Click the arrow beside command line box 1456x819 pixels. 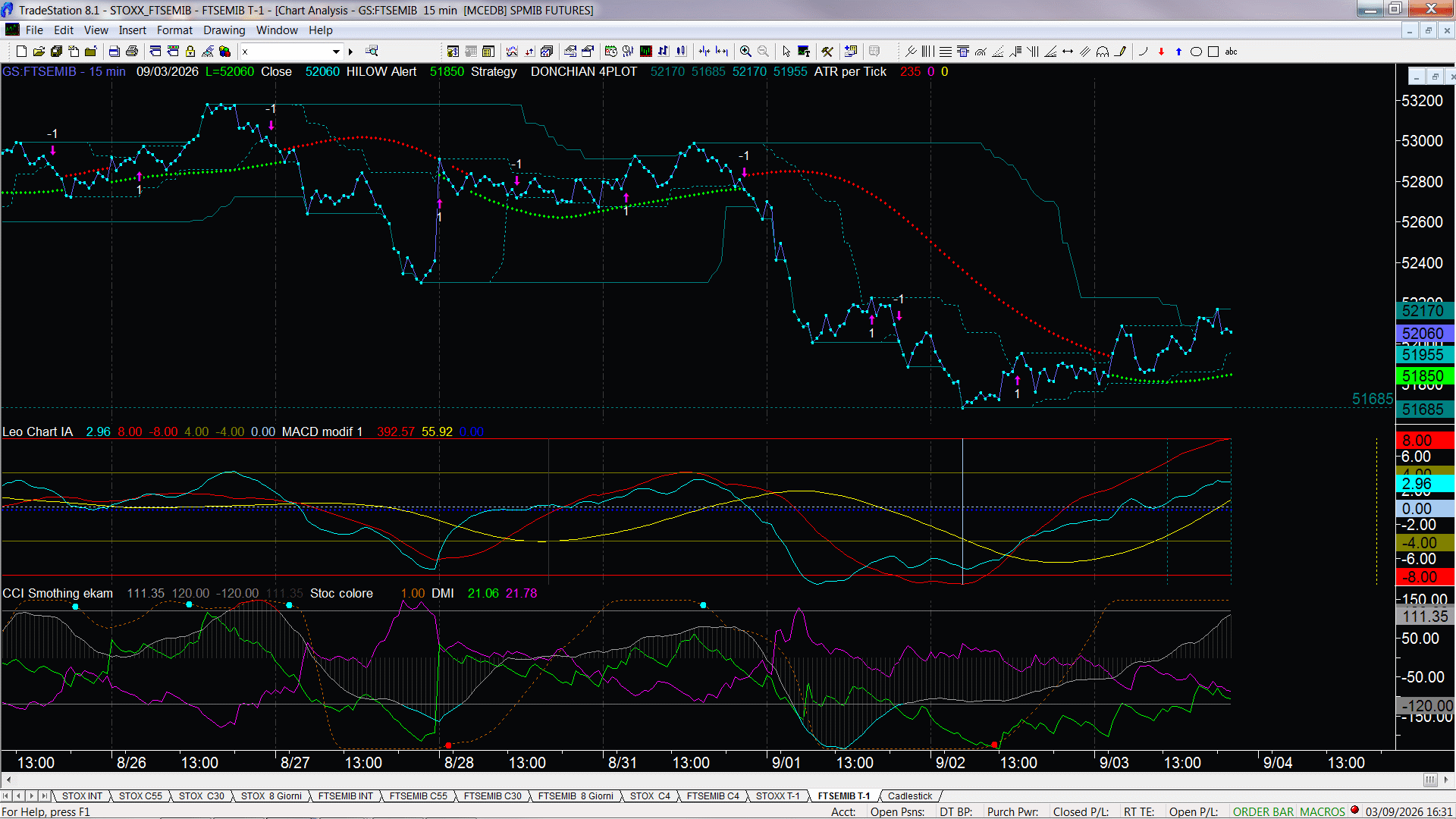pyautogui.click(x=350, y=52)
